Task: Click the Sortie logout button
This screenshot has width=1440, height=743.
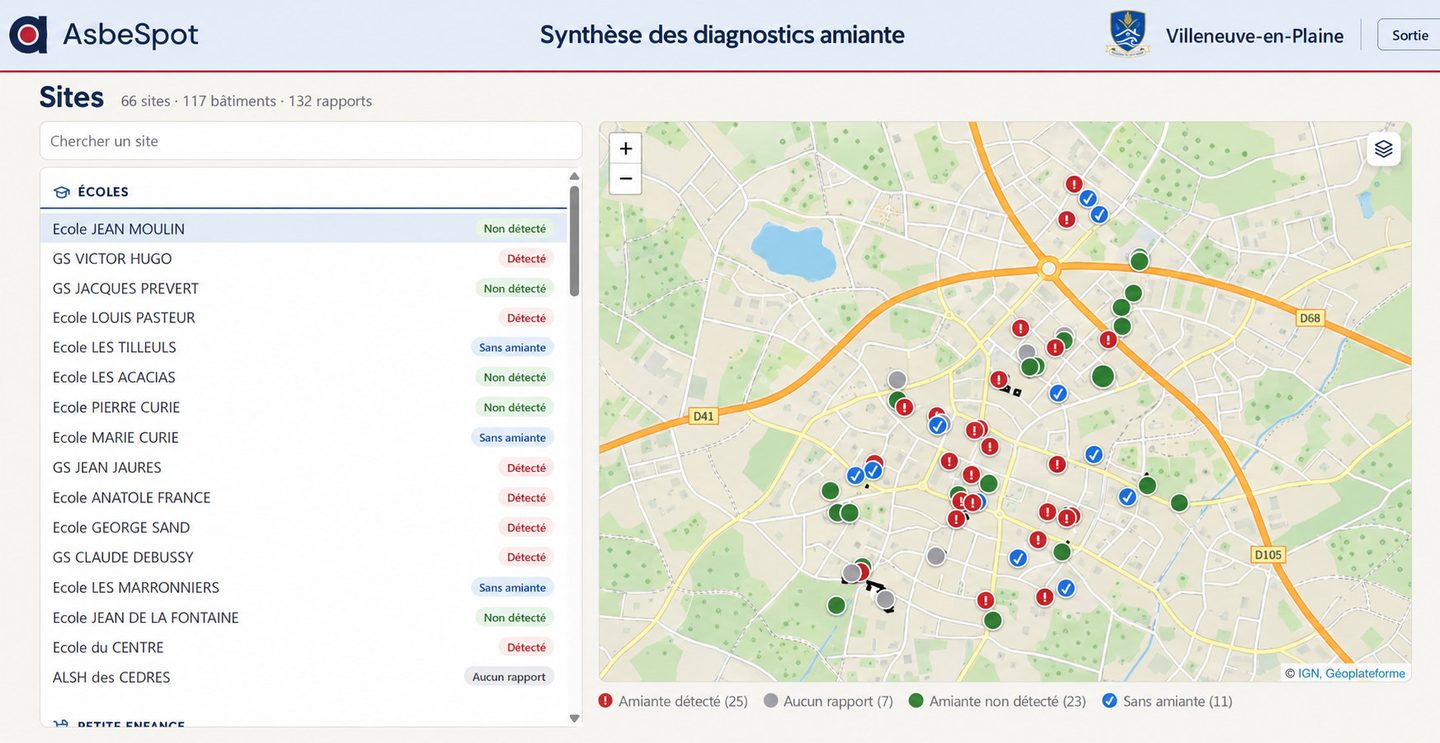Action: (1410, 35)
